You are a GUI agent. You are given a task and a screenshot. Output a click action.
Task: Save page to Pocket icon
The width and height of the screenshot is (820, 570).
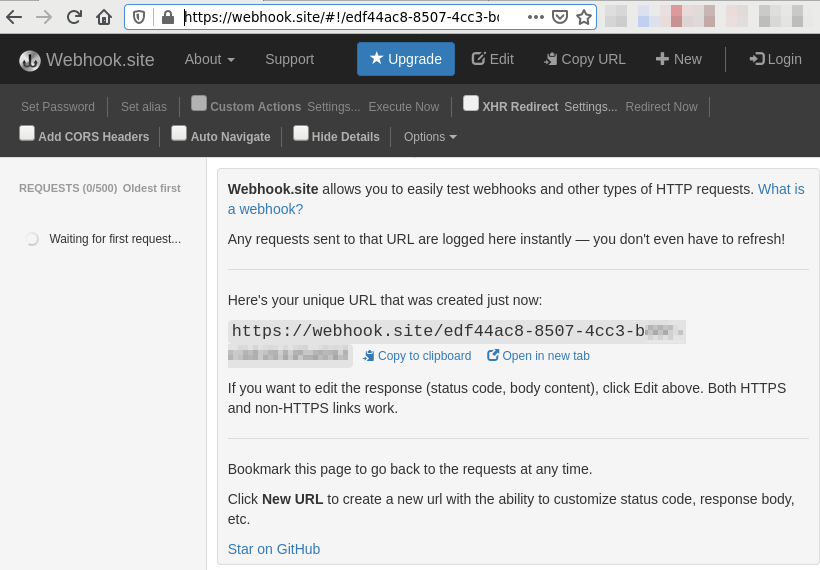point(560,17)
